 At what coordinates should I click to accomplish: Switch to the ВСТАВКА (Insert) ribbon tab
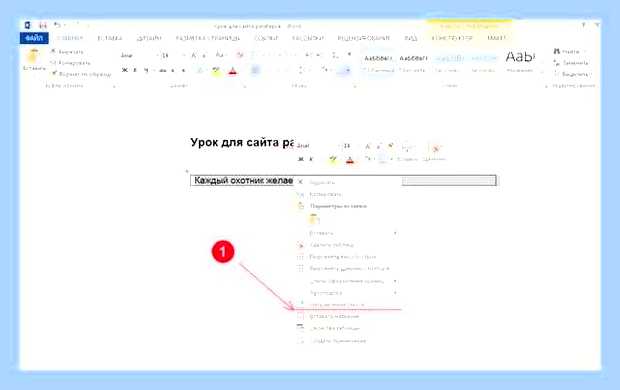click(x=110, y=38)
